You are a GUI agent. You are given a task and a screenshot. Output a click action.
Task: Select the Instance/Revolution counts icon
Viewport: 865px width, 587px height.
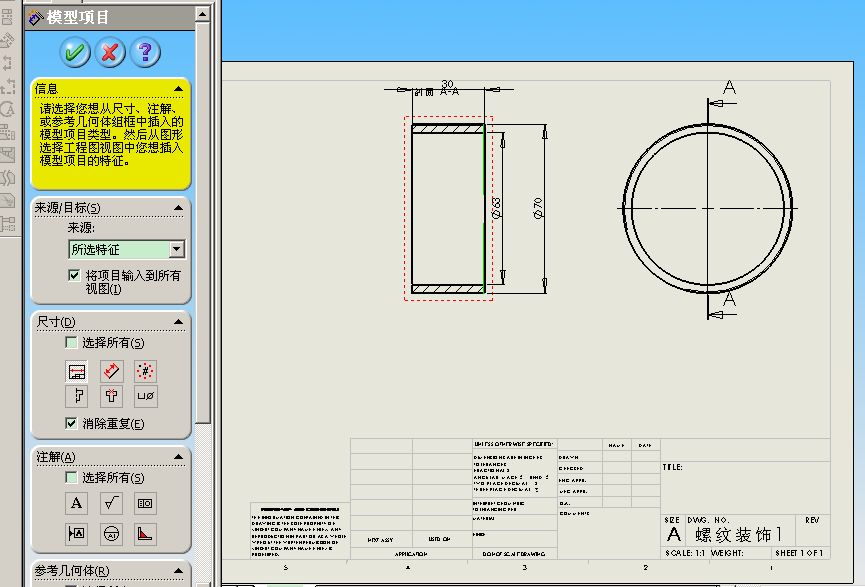tap(146, 371)
